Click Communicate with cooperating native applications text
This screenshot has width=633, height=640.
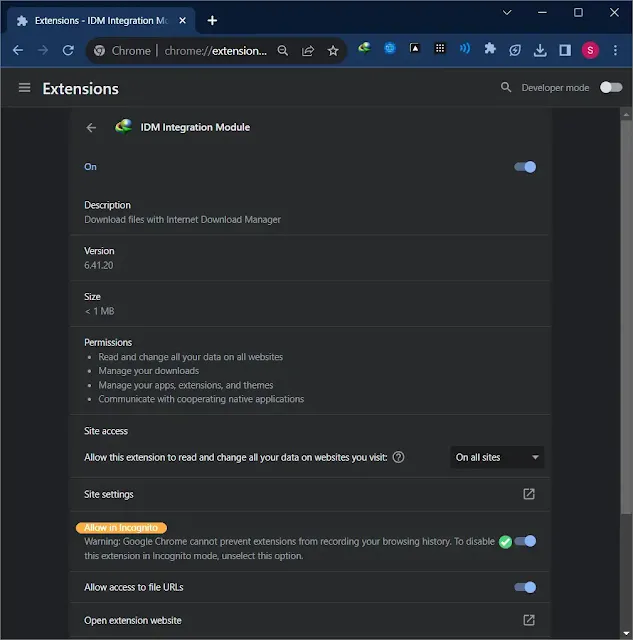(201, 399)
